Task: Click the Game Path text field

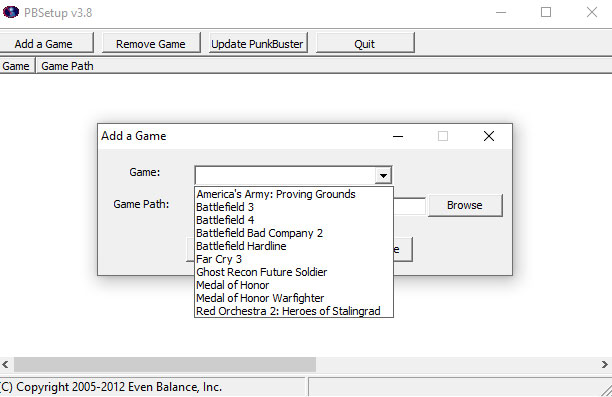Action: tap(409, 206)
